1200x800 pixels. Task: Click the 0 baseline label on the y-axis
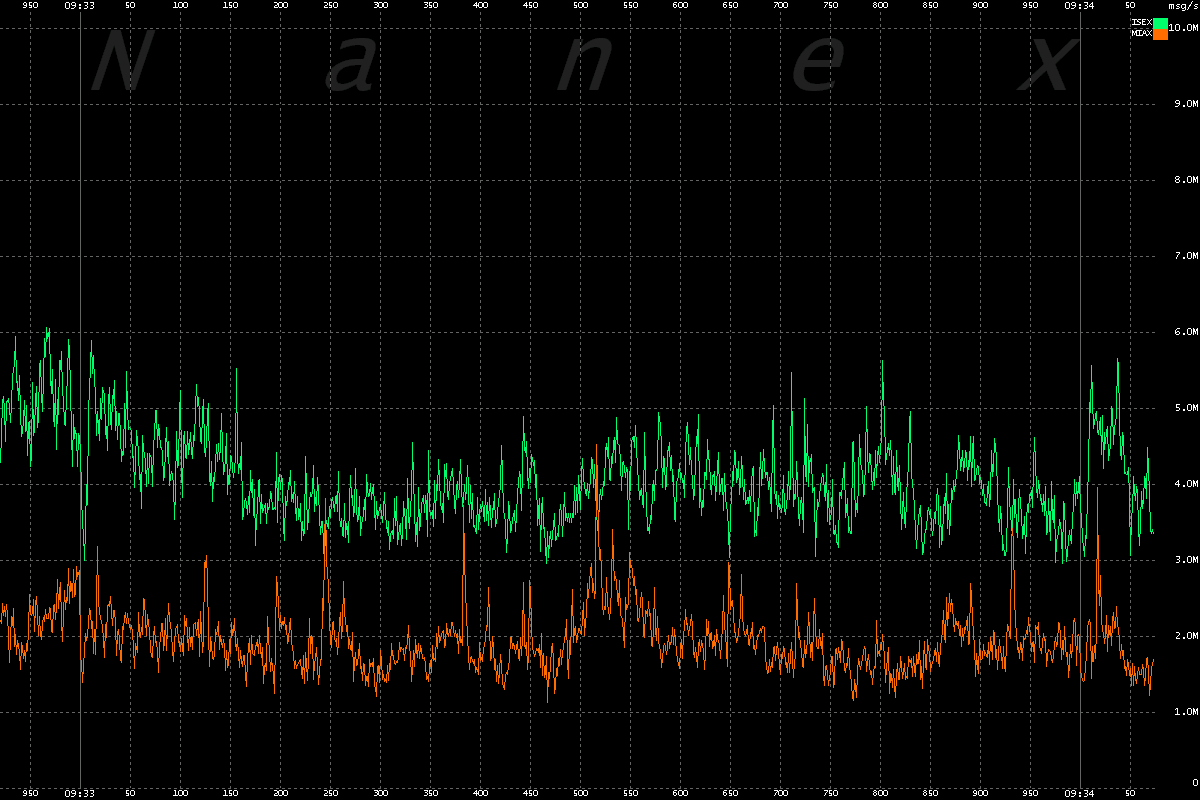coord(1194,782)
